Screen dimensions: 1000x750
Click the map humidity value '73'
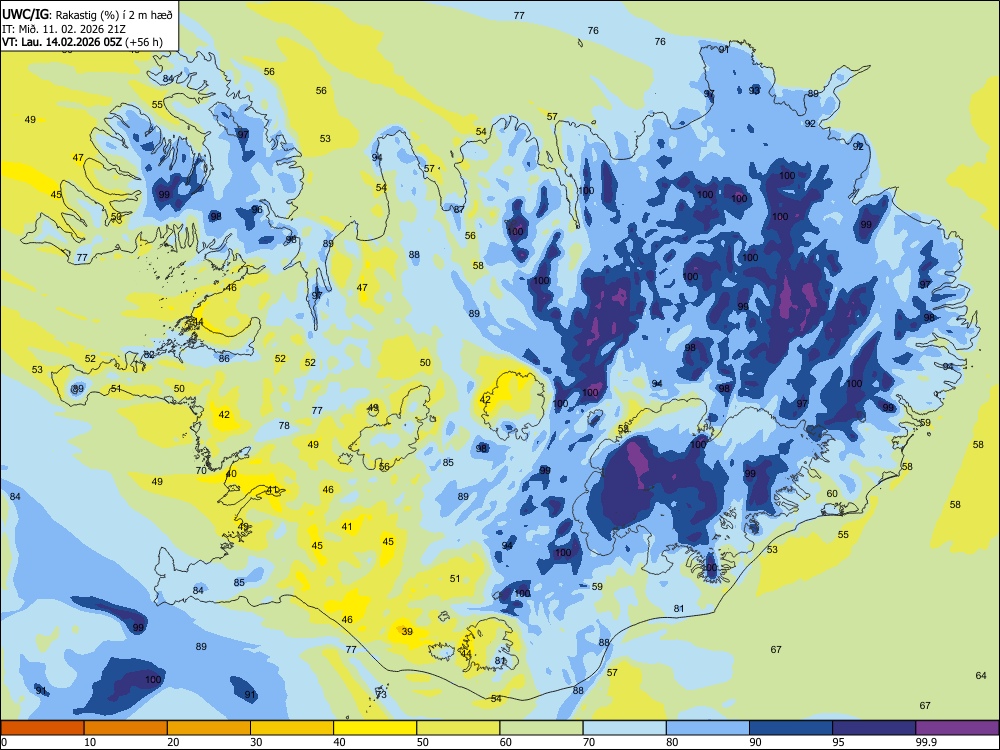pos(381,695)
